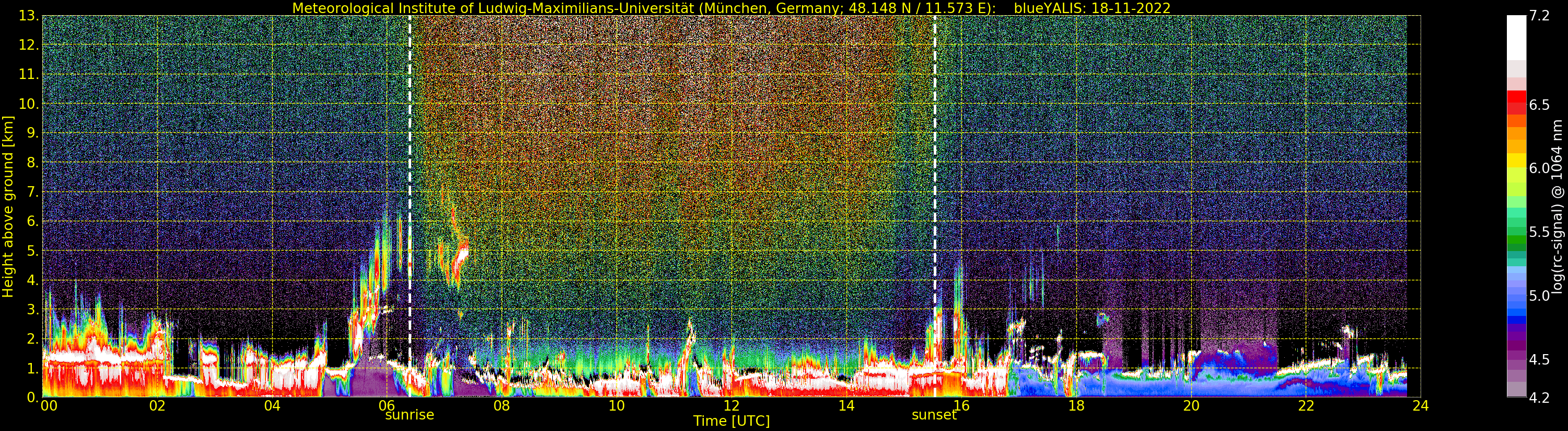
Task: Click the '7.2' colorbar value
Action: (1539, 16)
